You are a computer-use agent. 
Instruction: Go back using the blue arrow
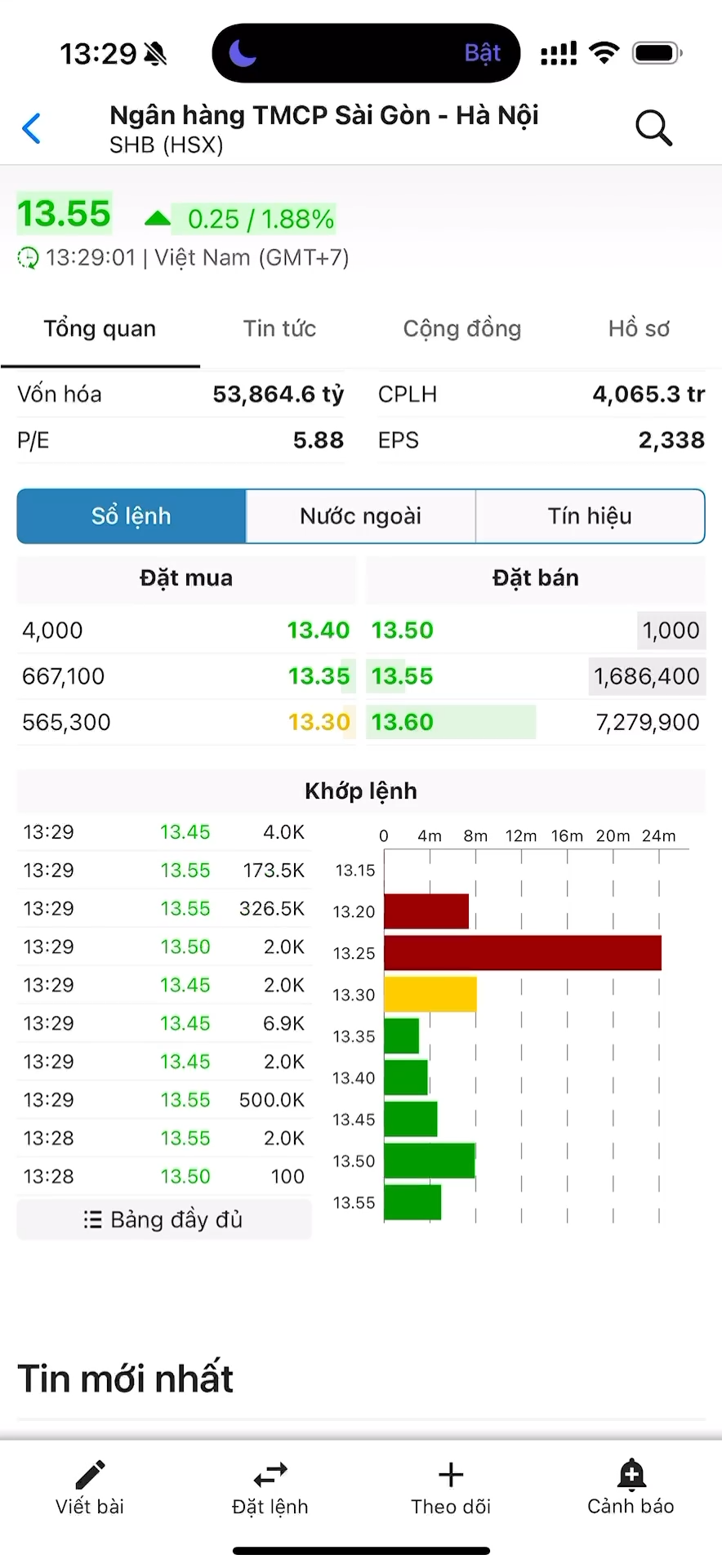[32, 128]
